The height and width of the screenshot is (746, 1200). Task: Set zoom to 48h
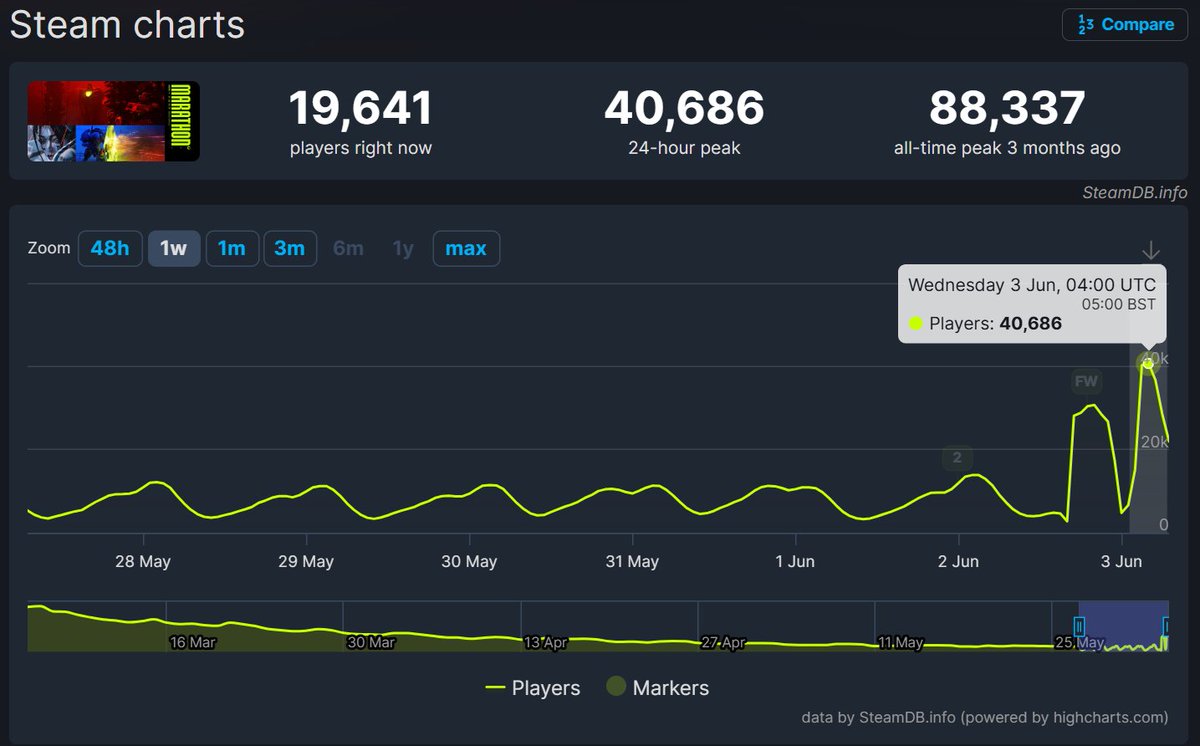[x=110, y=248]
